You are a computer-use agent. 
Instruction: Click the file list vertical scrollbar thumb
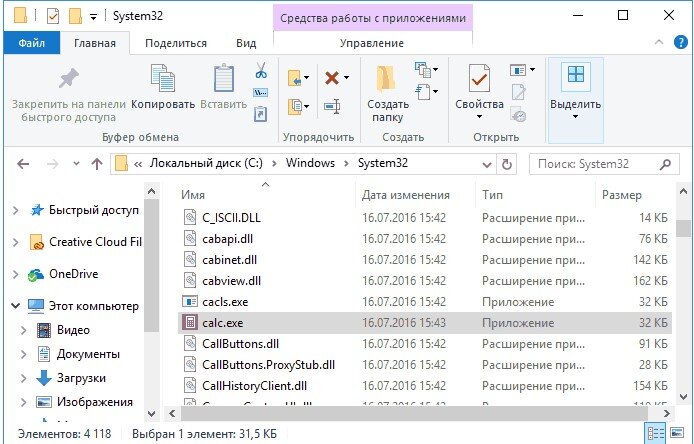coord(683,229)
